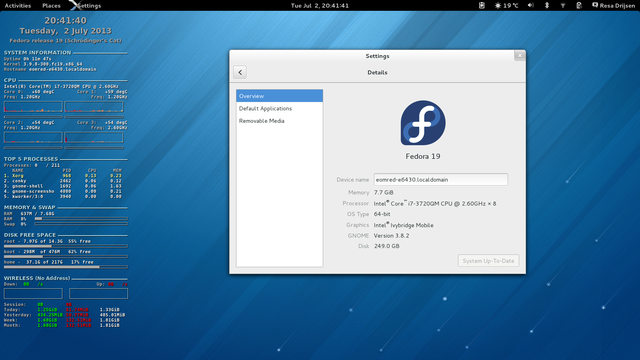
Task: Switch to Default Applications
Action: click(280, 109)
